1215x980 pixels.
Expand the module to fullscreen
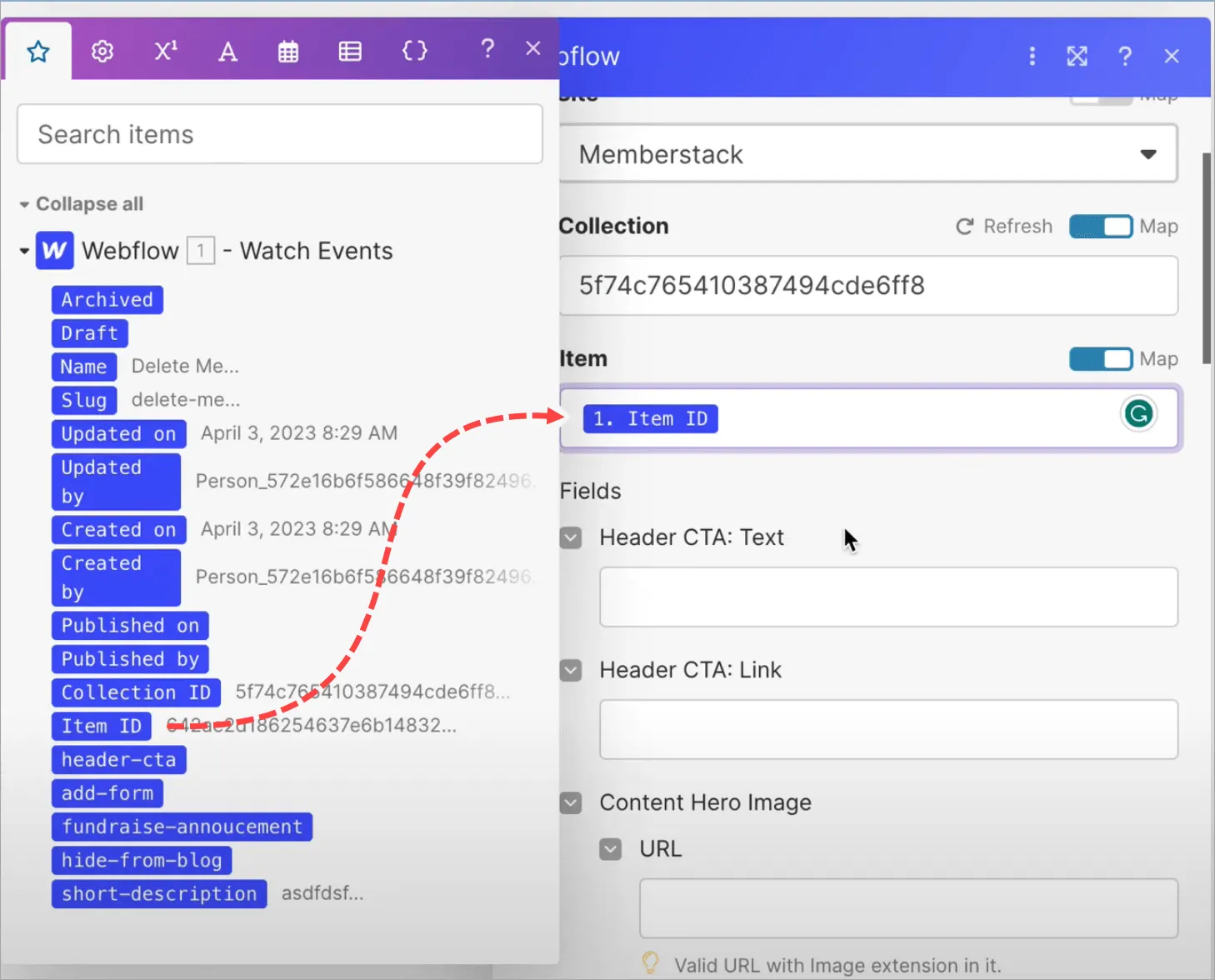tap(1077, 56)
